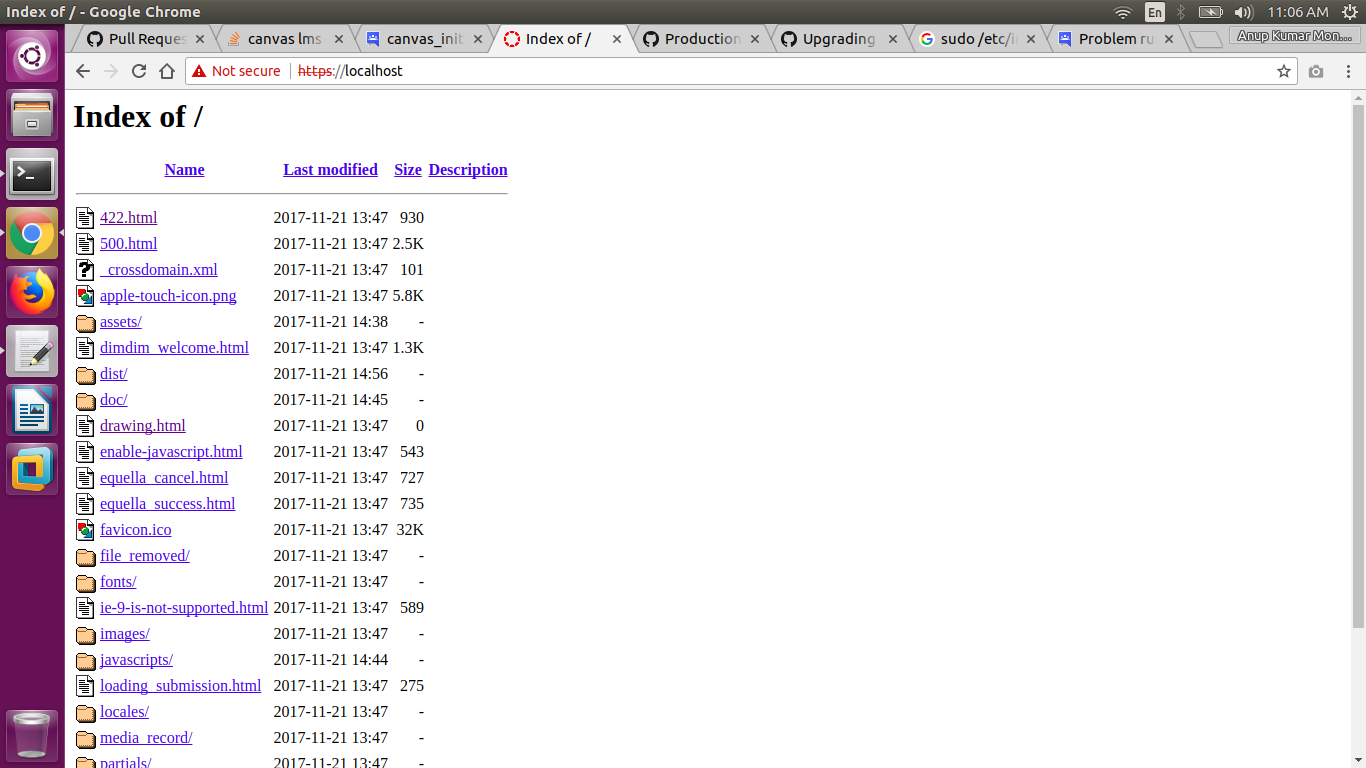Bookmark this page with star icon
This screenshot has width=1366, height=768.
coord(1284,71)
